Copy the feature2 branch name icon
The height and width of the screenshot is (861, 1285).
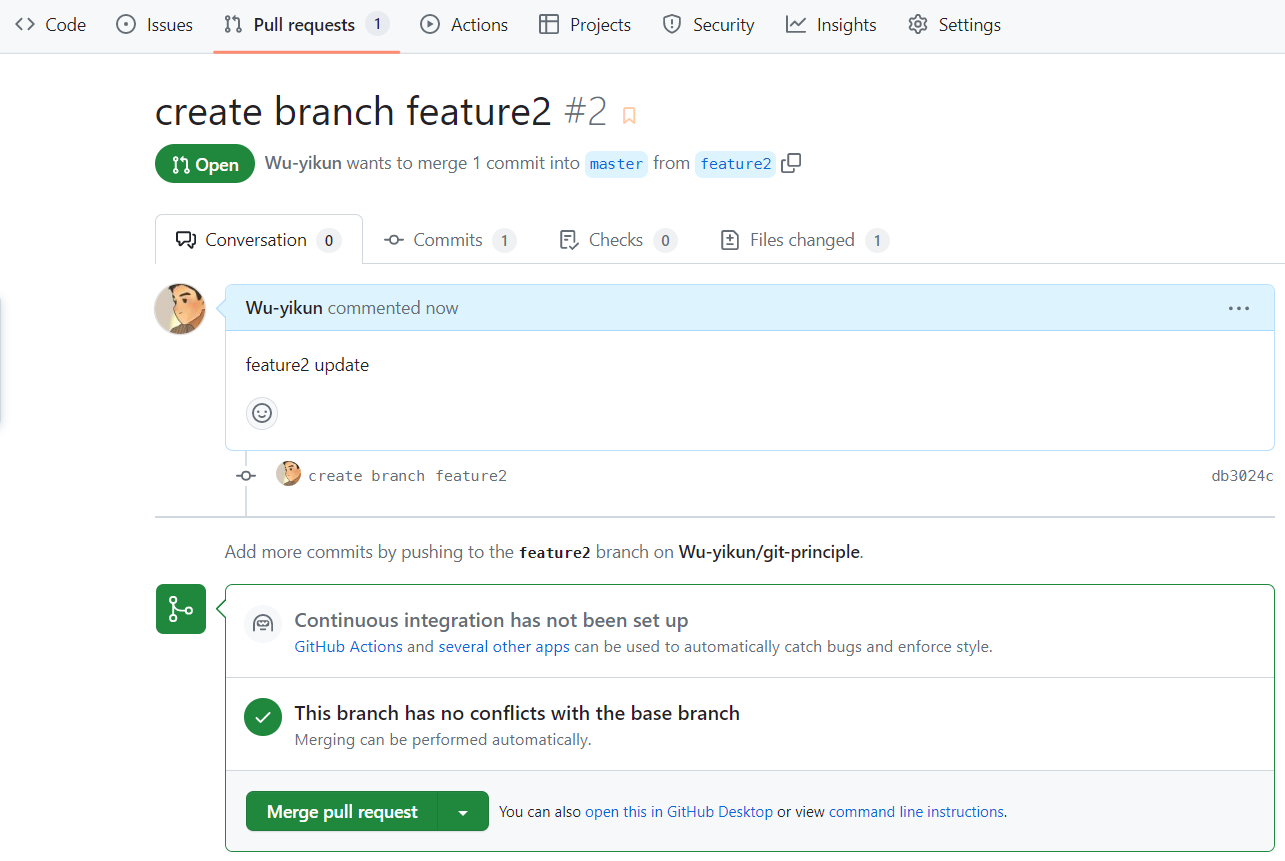click(791, 163)
